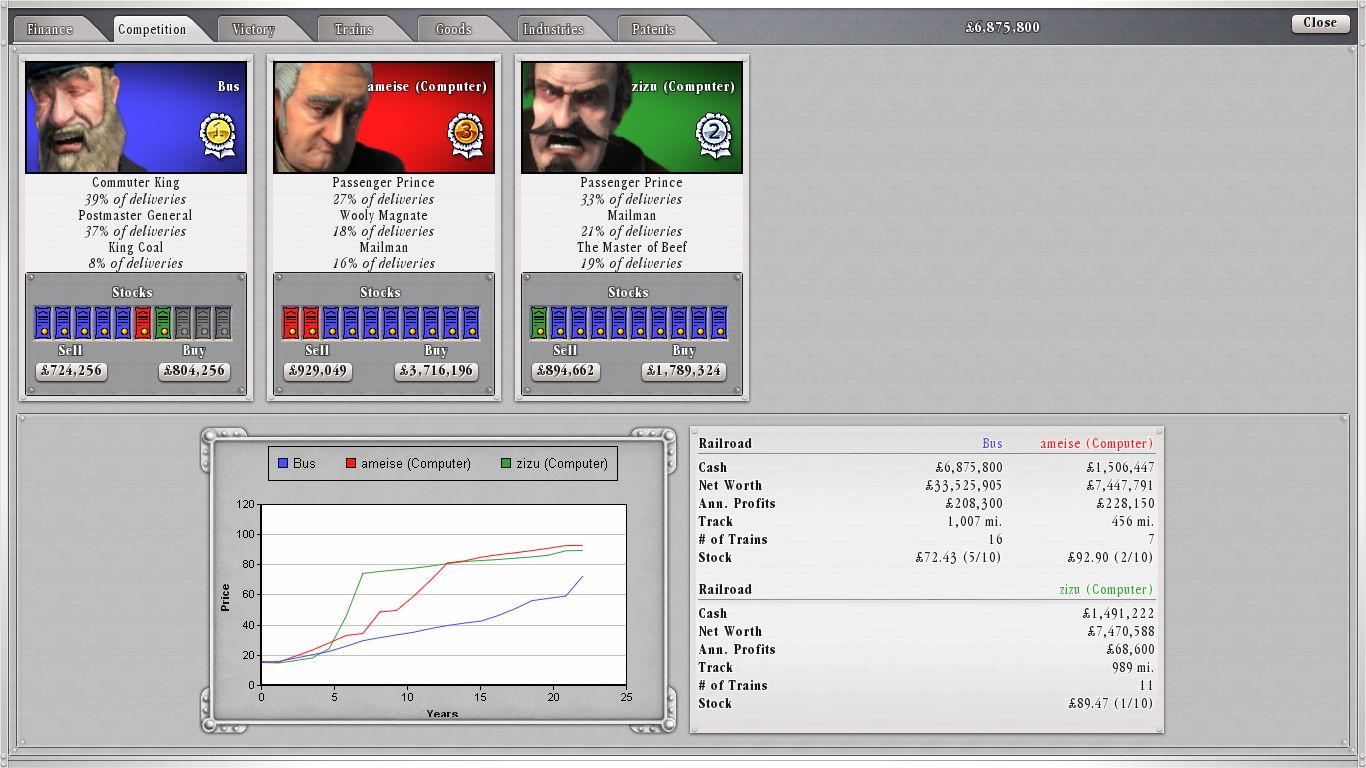Buy zizu stock for £1,789,324
This screenshot has height=768, width=1366.
(x=684, y=371)
